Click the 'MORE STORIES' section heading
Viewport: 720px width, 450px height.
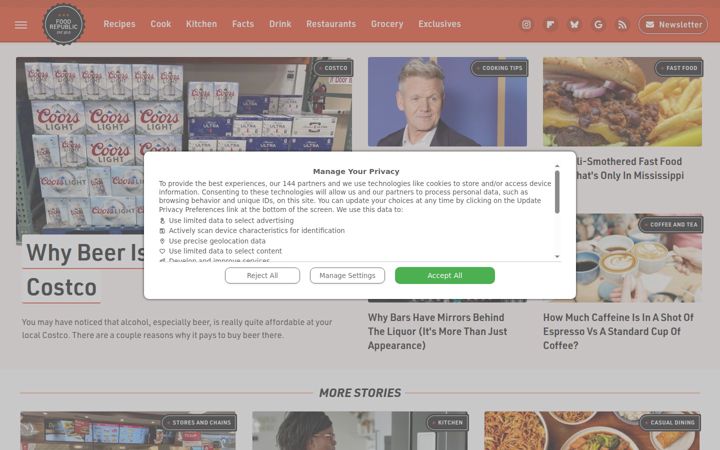click(360, 393)
